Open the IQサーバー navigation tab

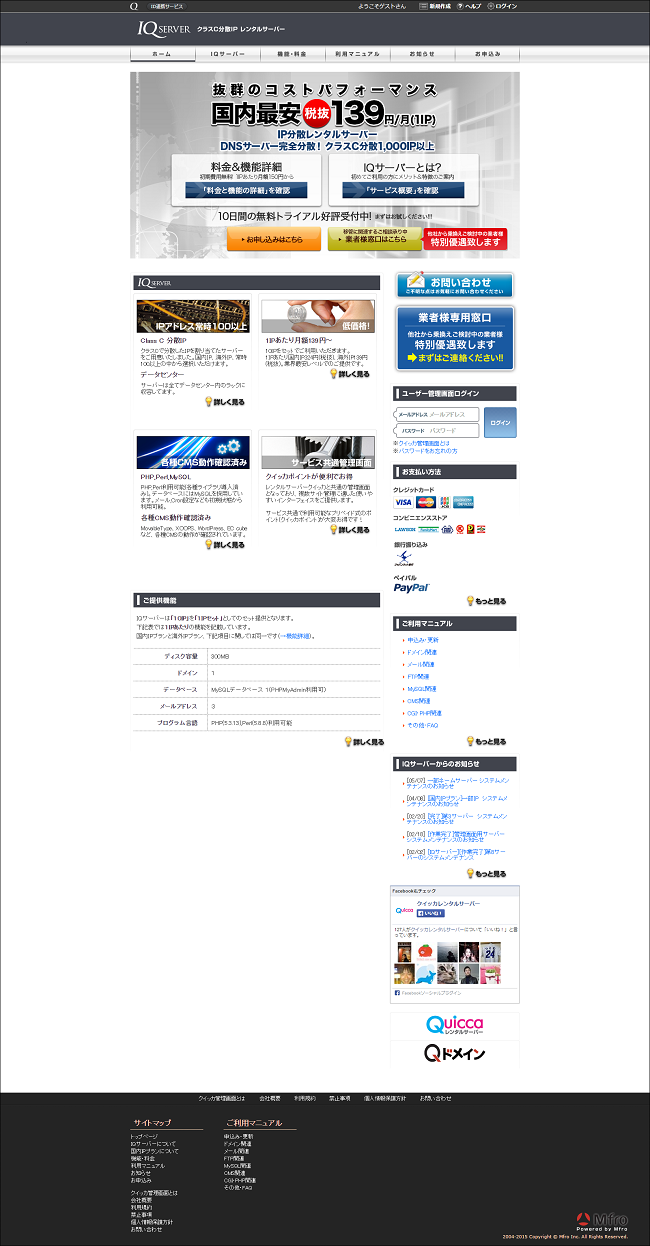tap(227, 53)
